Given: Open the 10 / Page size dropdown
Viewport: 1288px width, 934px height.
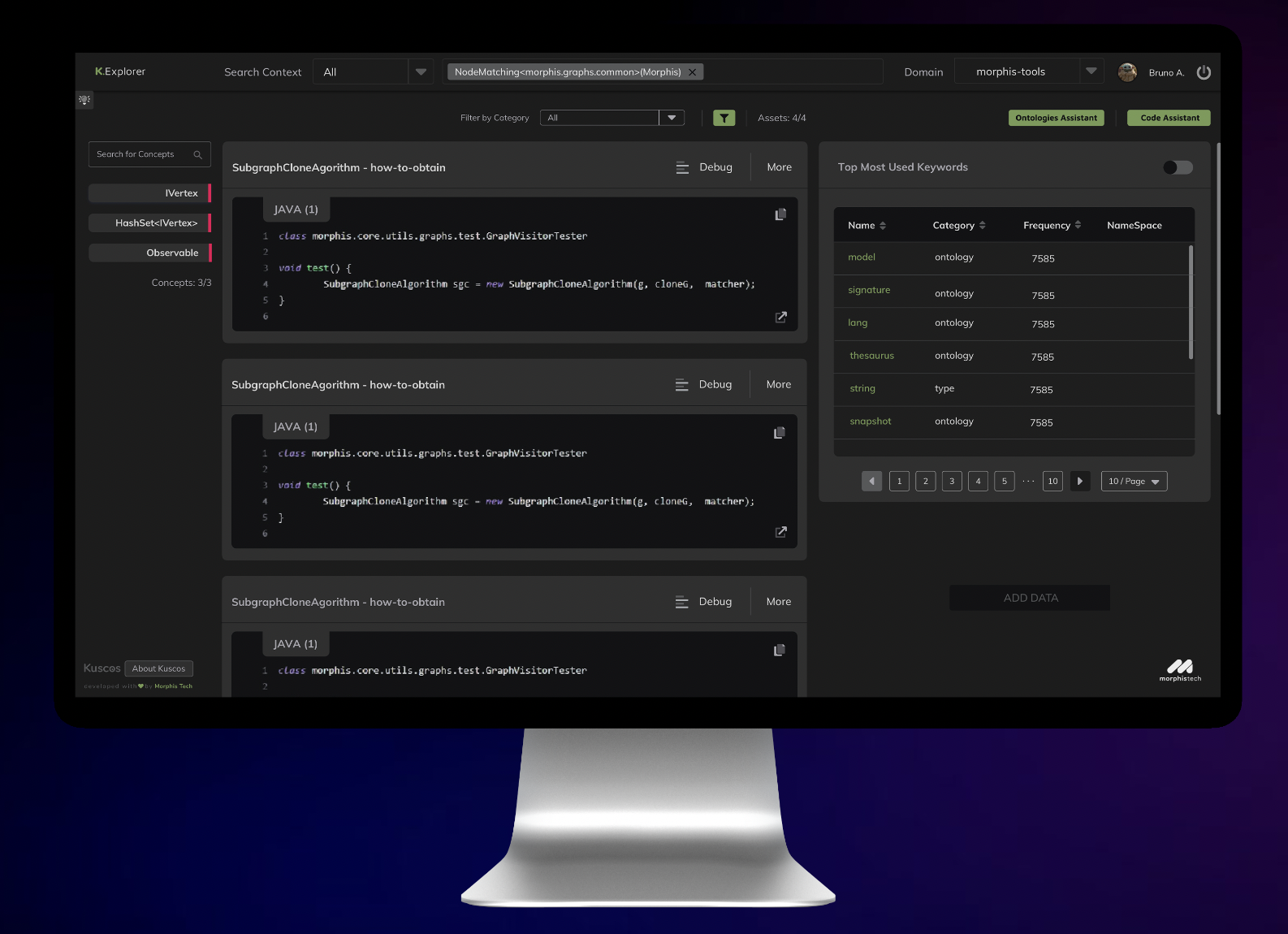Looking at the screenshot, I should coord(1134,482).
